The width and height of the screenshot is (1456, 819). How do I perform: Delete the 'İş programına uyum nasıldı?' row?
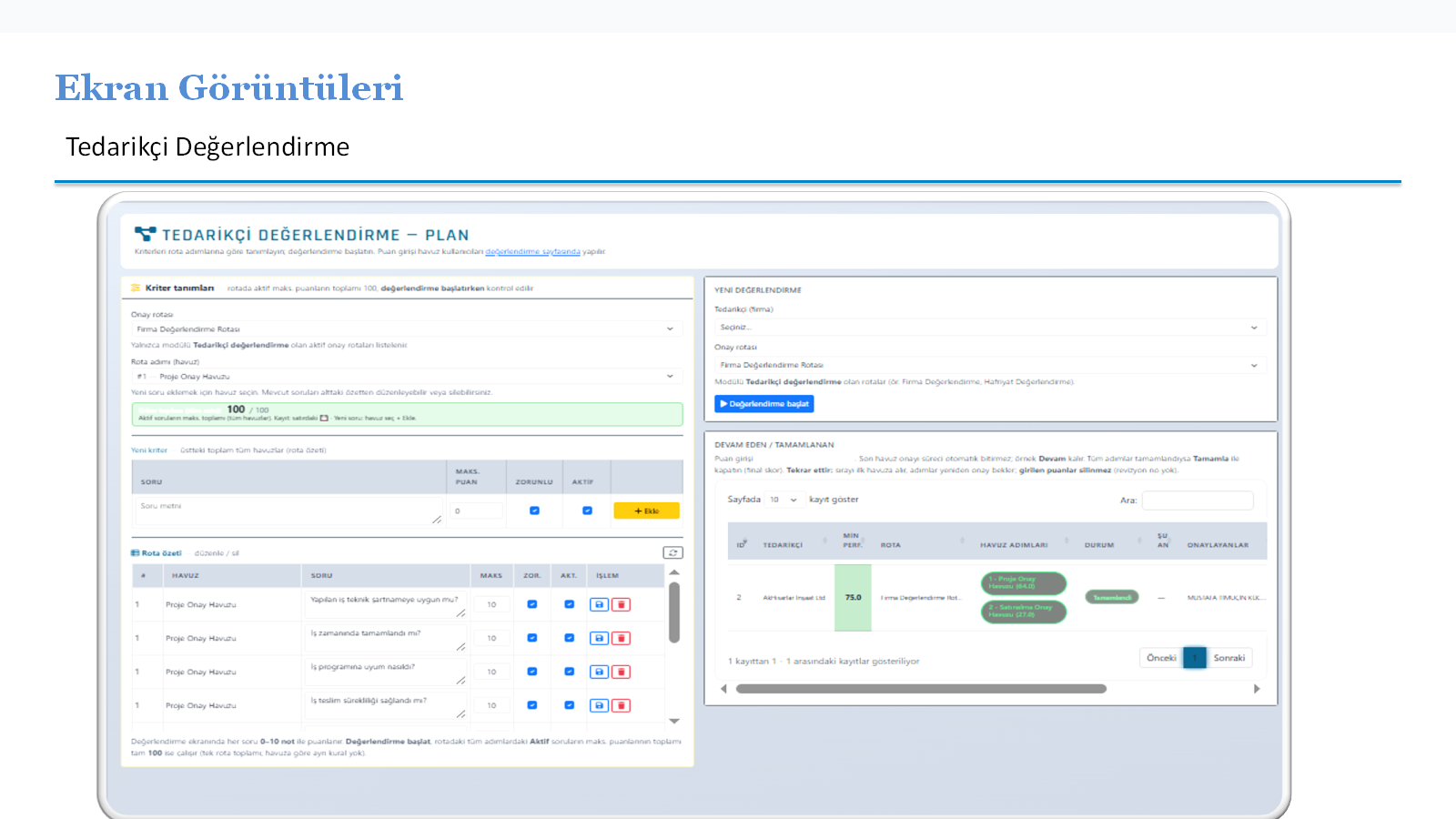point(622,672)
